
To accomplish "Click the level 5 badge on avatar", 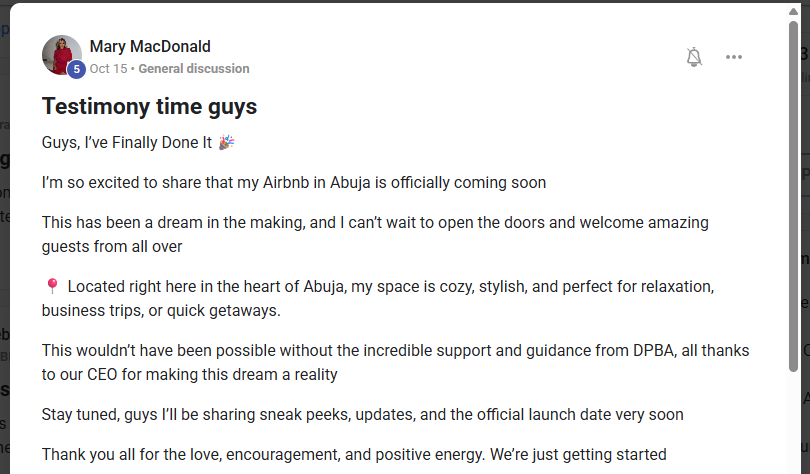I will 76,69.
